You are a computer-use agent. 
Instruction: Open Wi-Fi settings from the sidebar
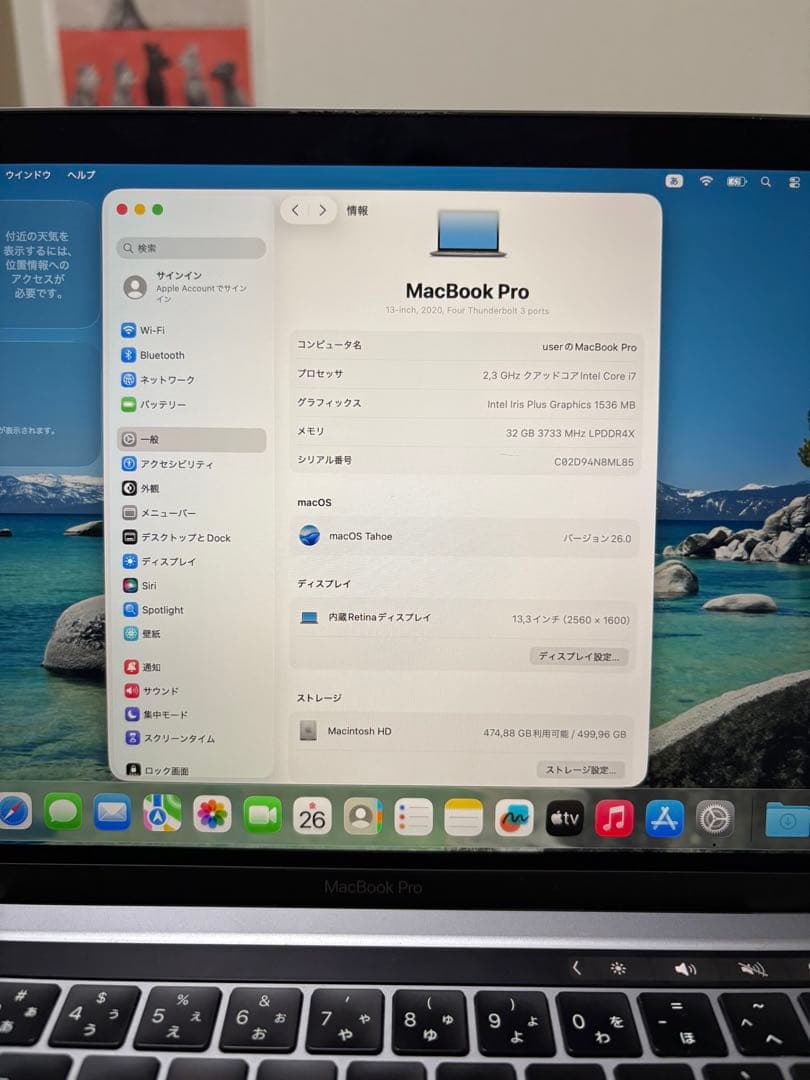tap(150, 330)
